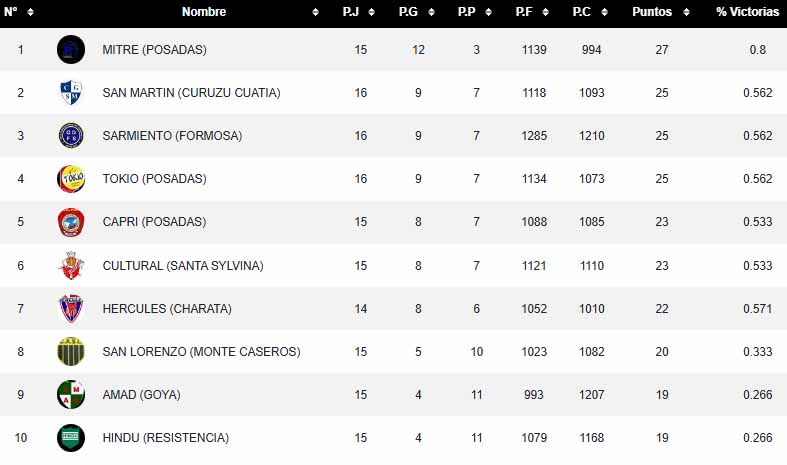Image resolution: width=787 pixels, height=465 pixels.
Task: Click the San Martin (Curuzu Cuatia) crest
Action: click(71, 93)
